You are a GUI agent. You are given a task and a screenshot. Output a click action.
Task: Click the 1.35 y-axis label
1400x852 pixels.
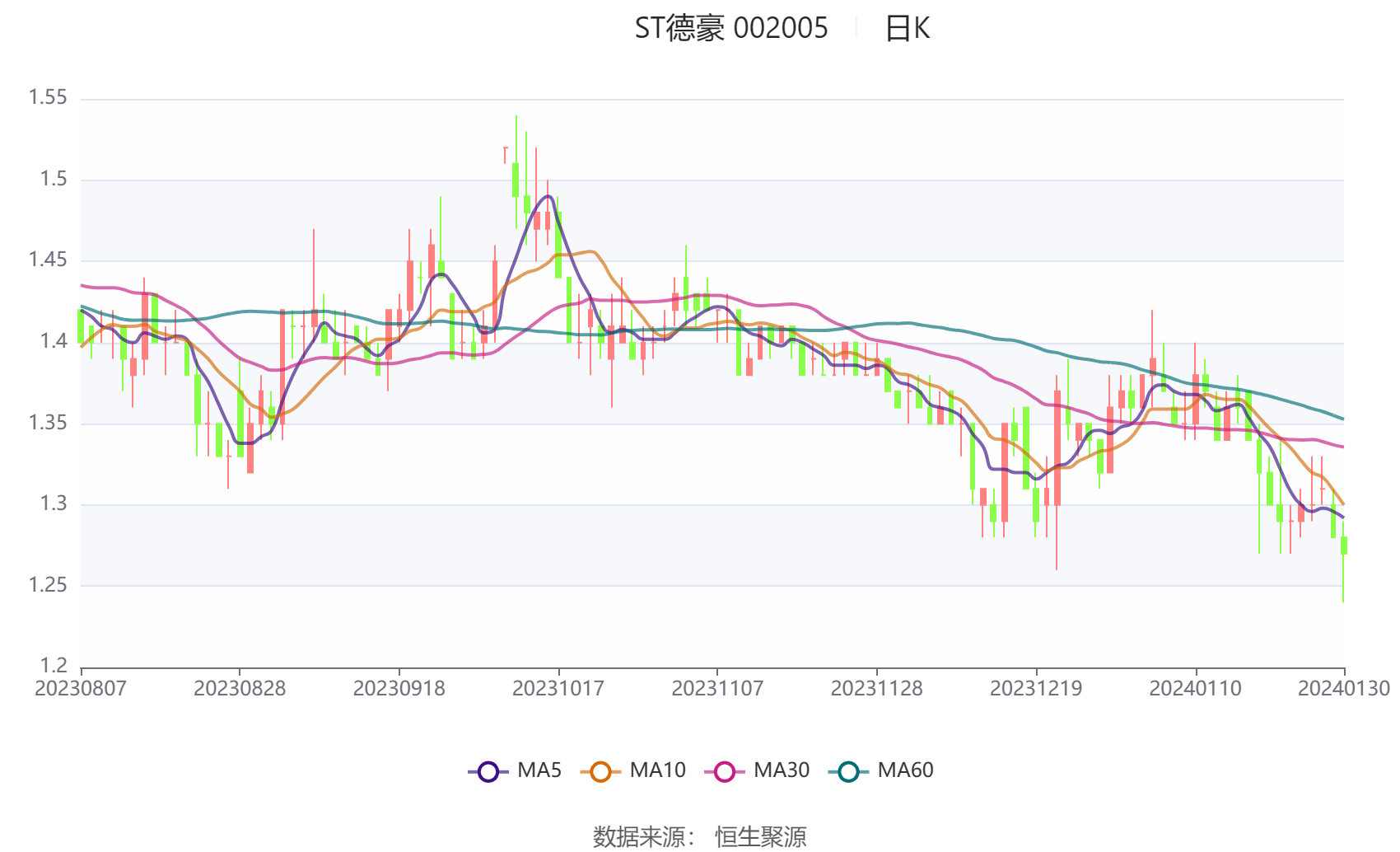pos(48,423)
